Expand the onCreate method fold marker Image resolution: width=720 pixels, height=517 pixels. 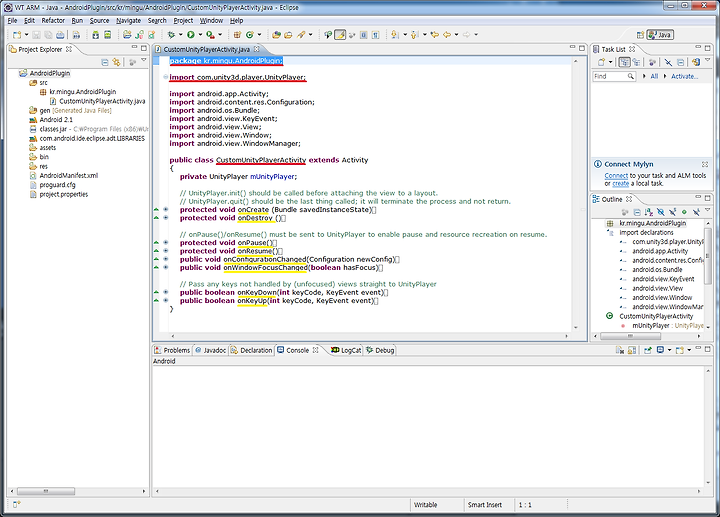[166, 210]
